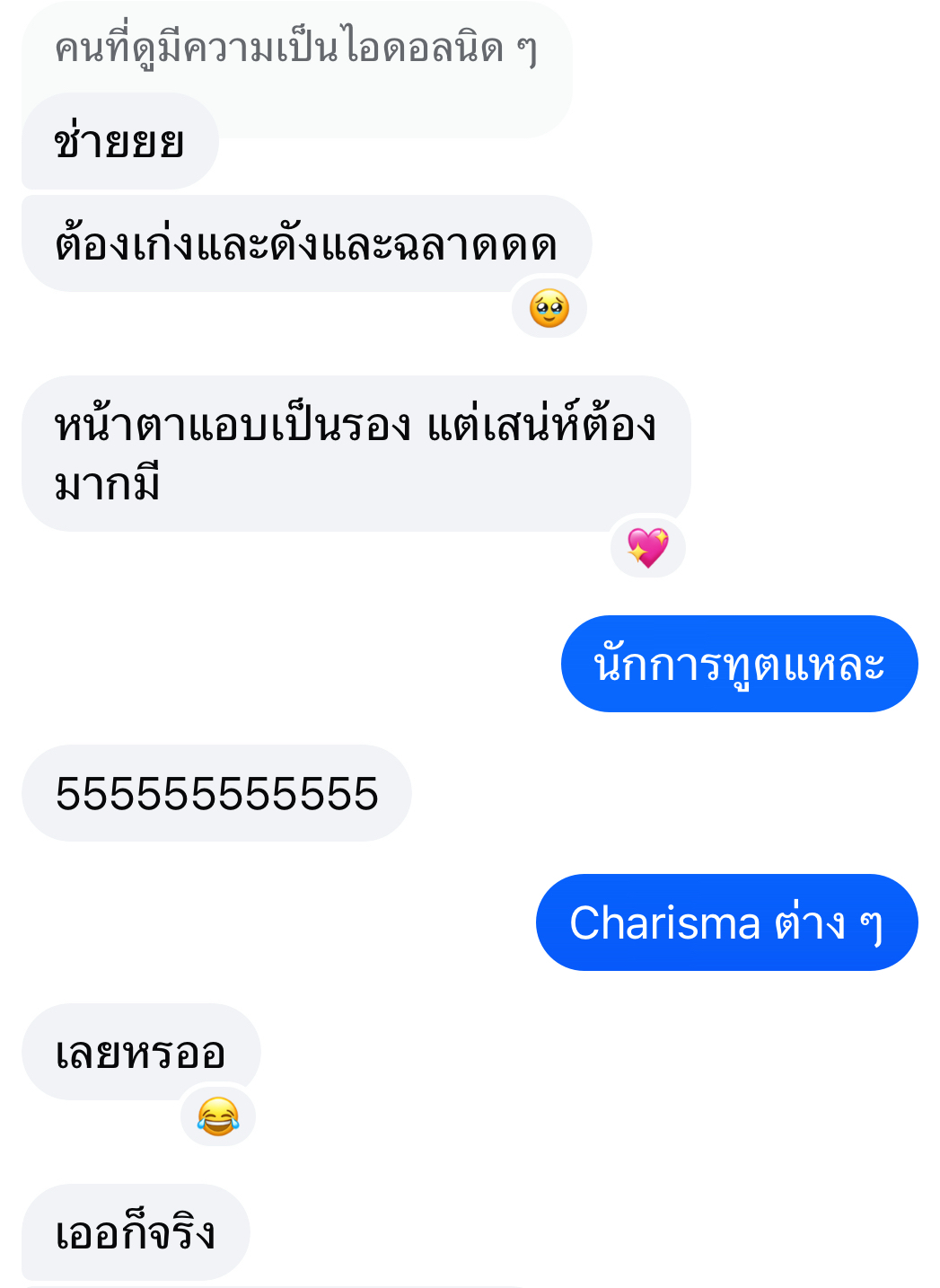Image resolution: width=940 pixels, height=1288 pixels.
Task: Select the message 'เลยหรออ'
Action: (141, 1052)
